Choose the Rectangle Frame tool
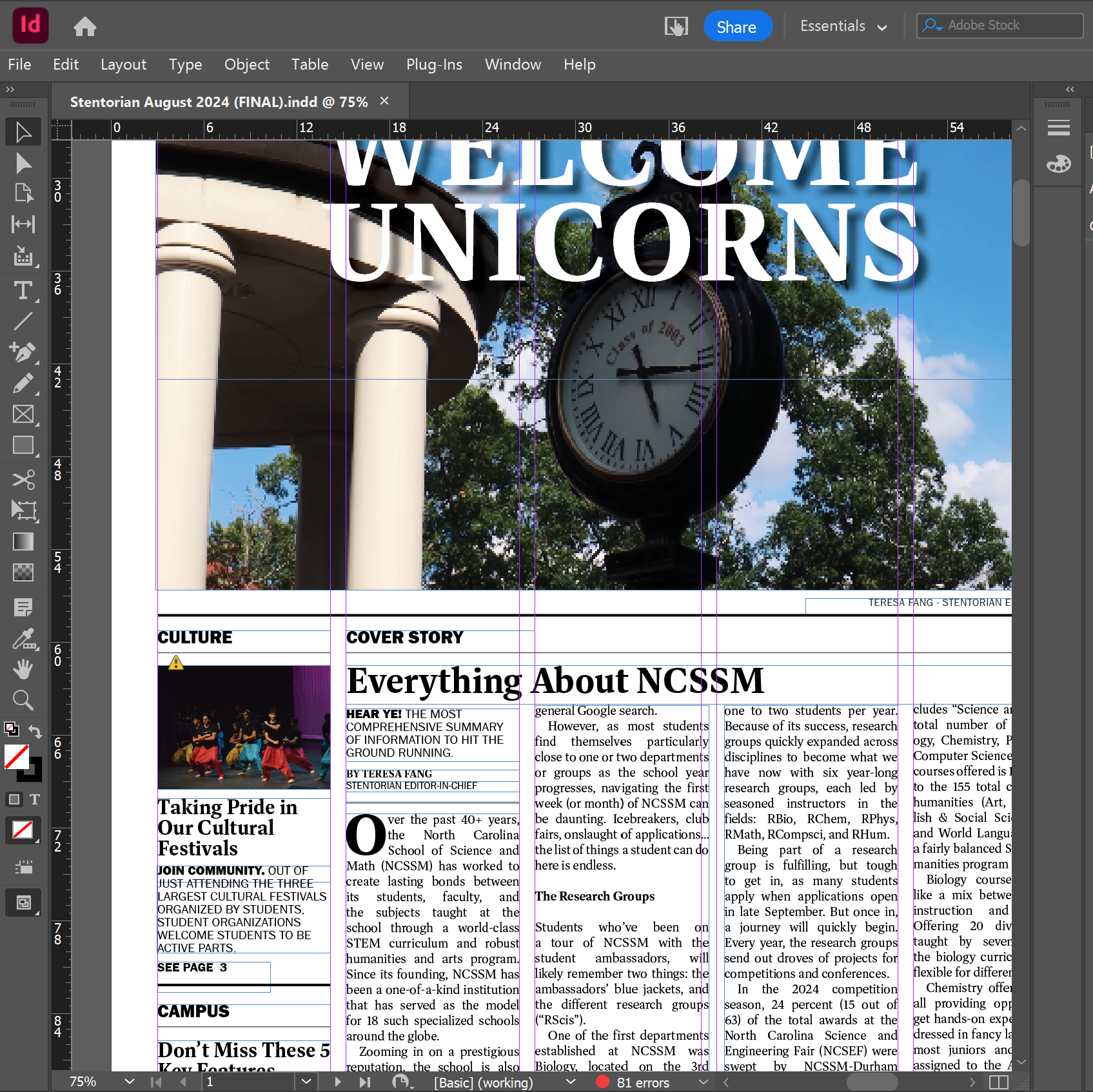The image size is (1093, 1092). (x=23, y=414)
